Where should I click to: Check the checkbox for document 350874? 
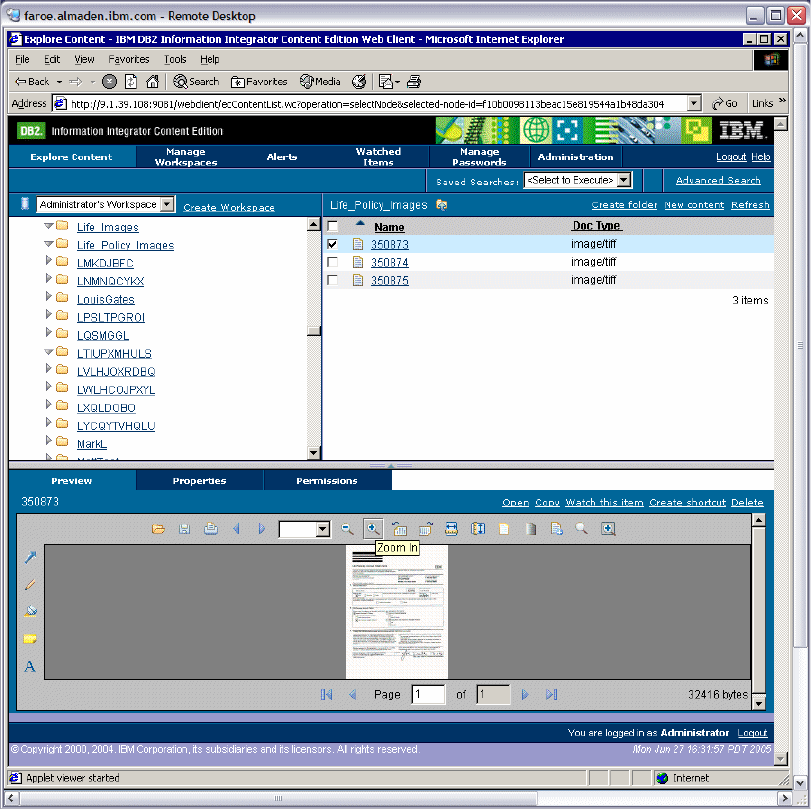click(x=333, y=262)
